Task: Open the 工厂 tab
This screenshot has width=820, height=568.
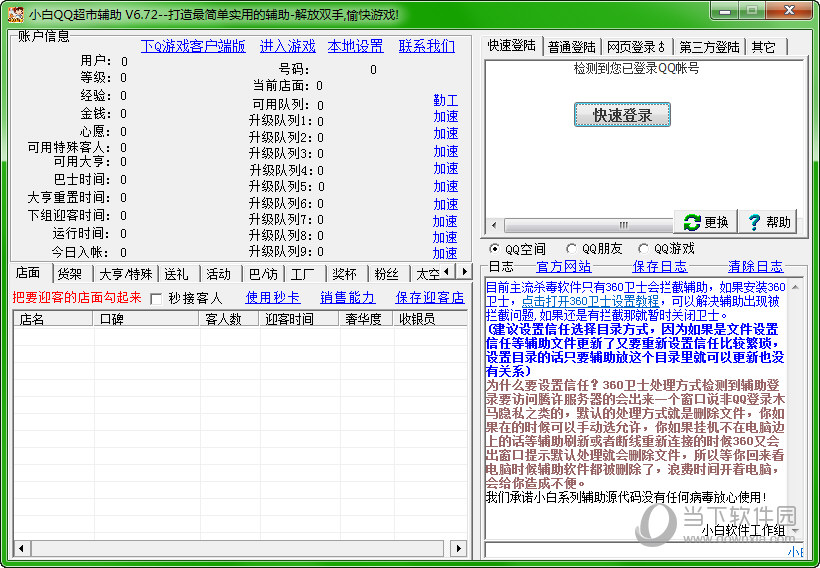Action: pyautogui.click(x=303, y=274)
